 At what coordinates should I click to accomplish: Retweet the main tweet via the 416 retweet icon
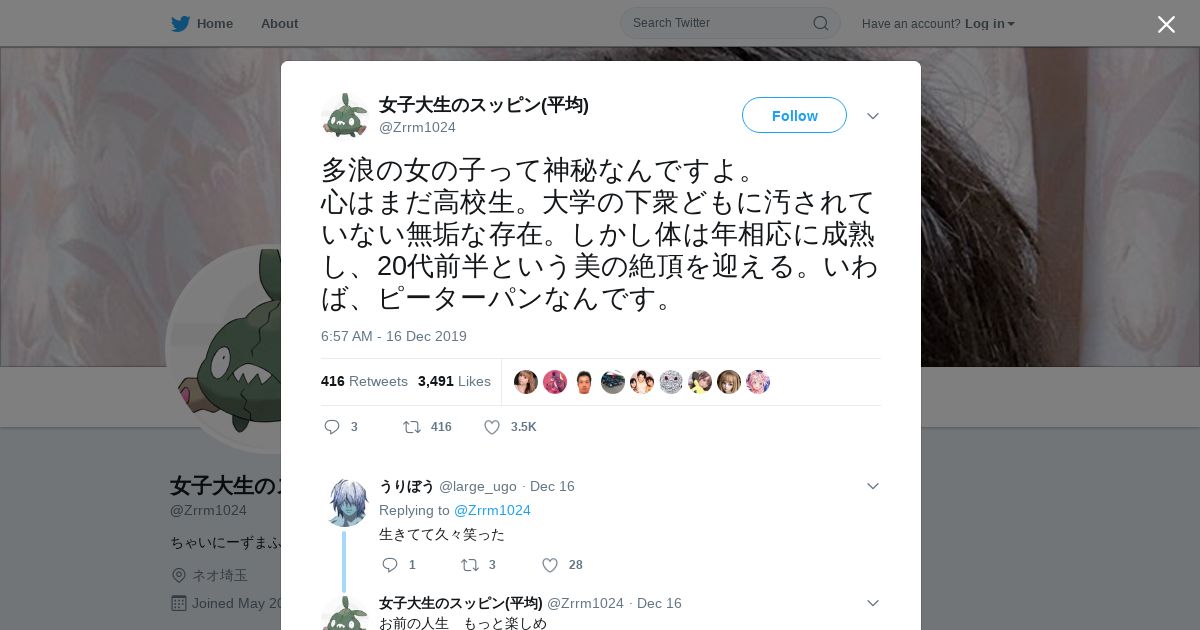[x=411, y=427]
